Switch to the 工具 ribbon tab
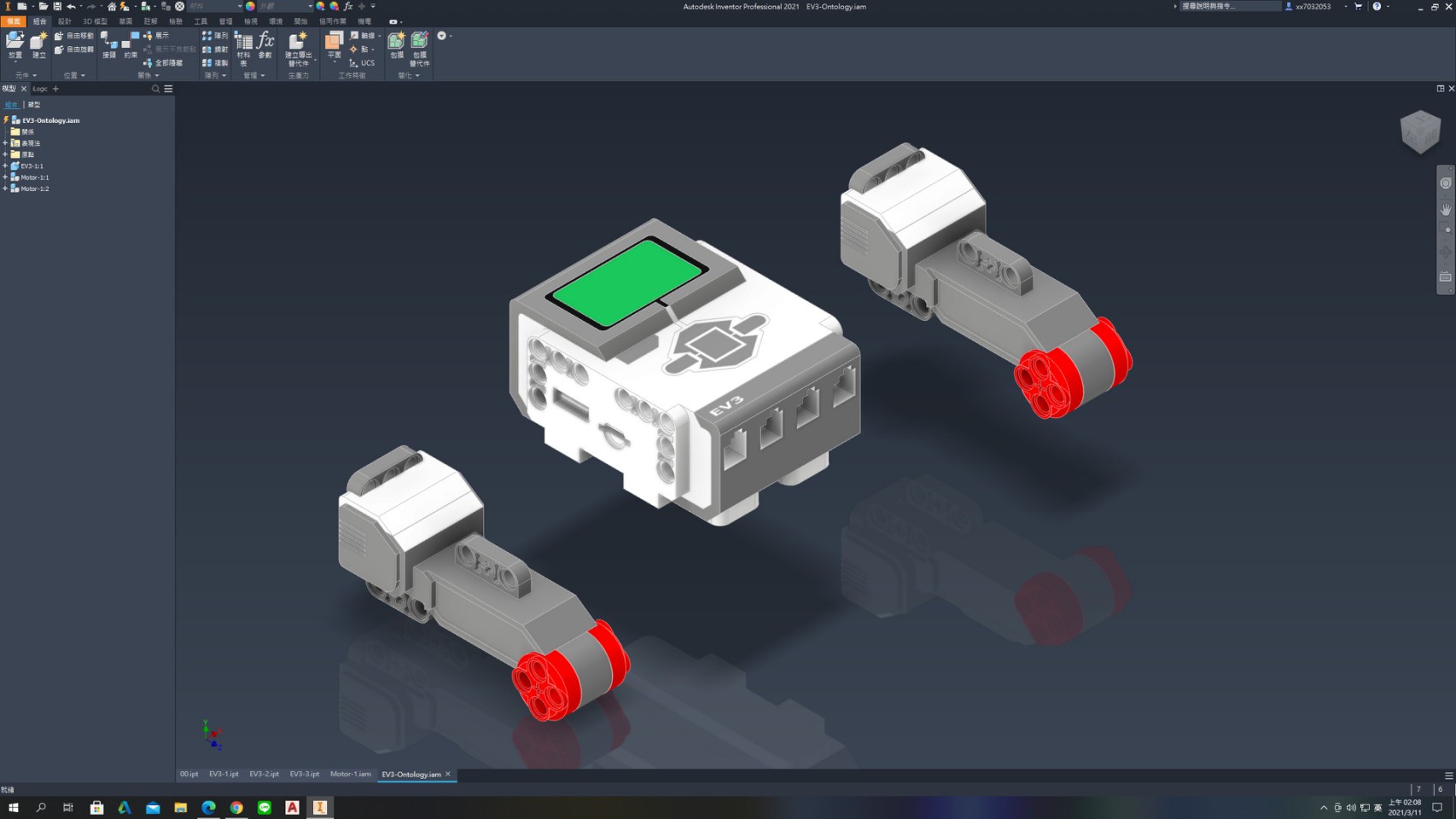Image resolution: width=1456 pixels, height=819 pixels. (x=201, y=21)
